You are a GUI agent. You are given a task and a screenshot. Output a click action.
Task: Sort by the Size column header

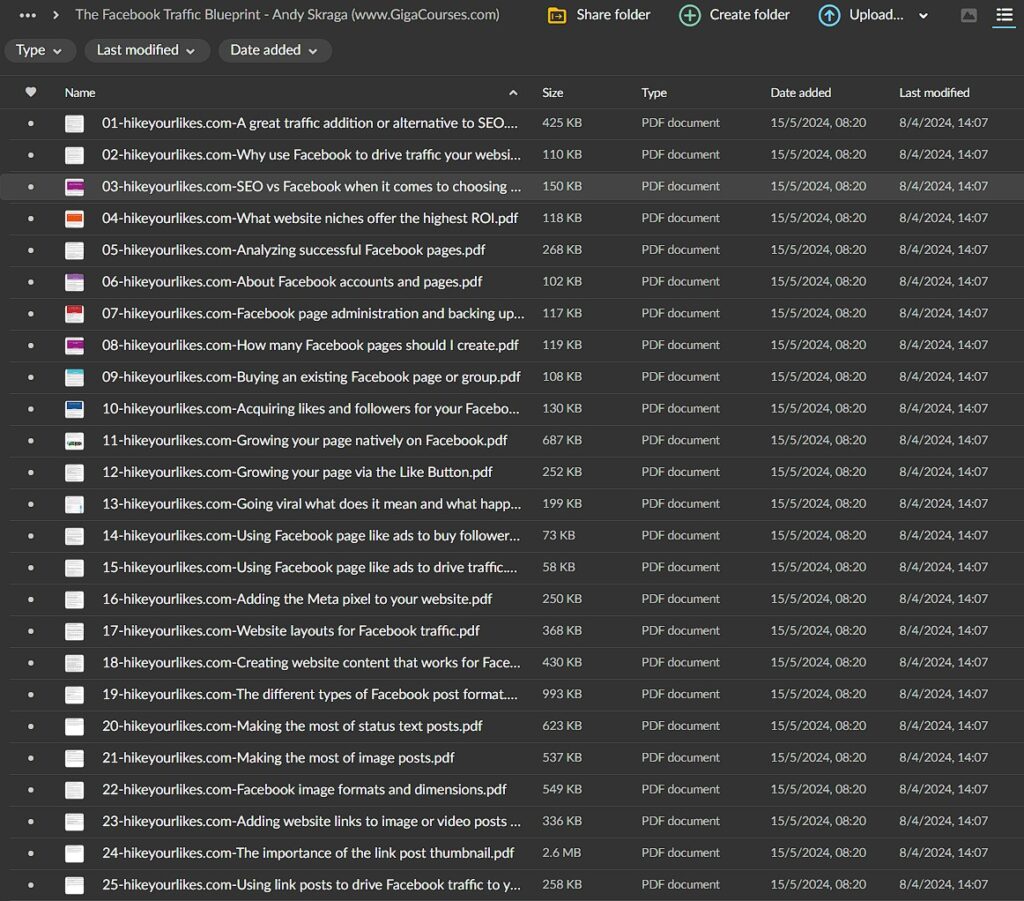pos(552,92)
